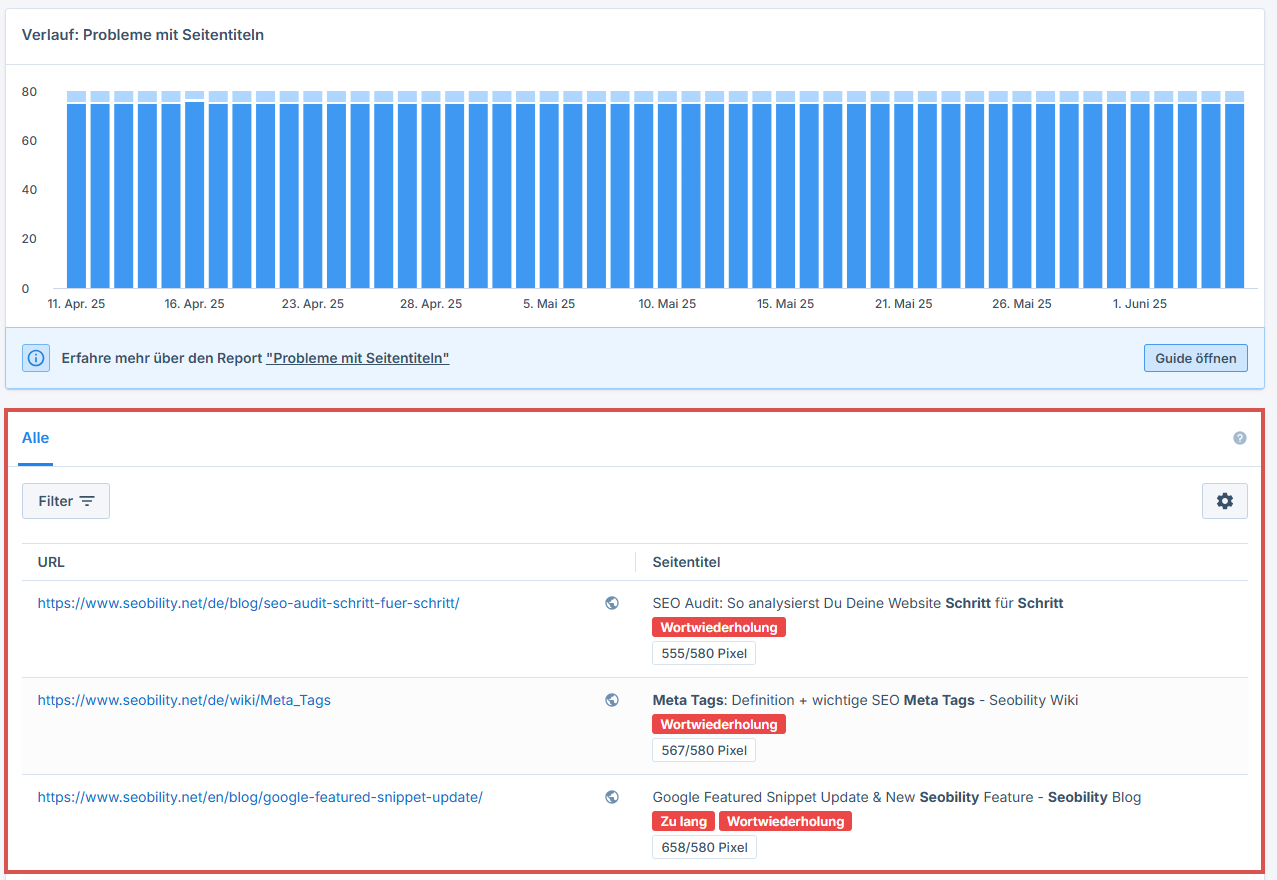Click the 26. Mai 25 axis label
The width and height of the screenshot is (1277, 880).
tap(1022, 303)
